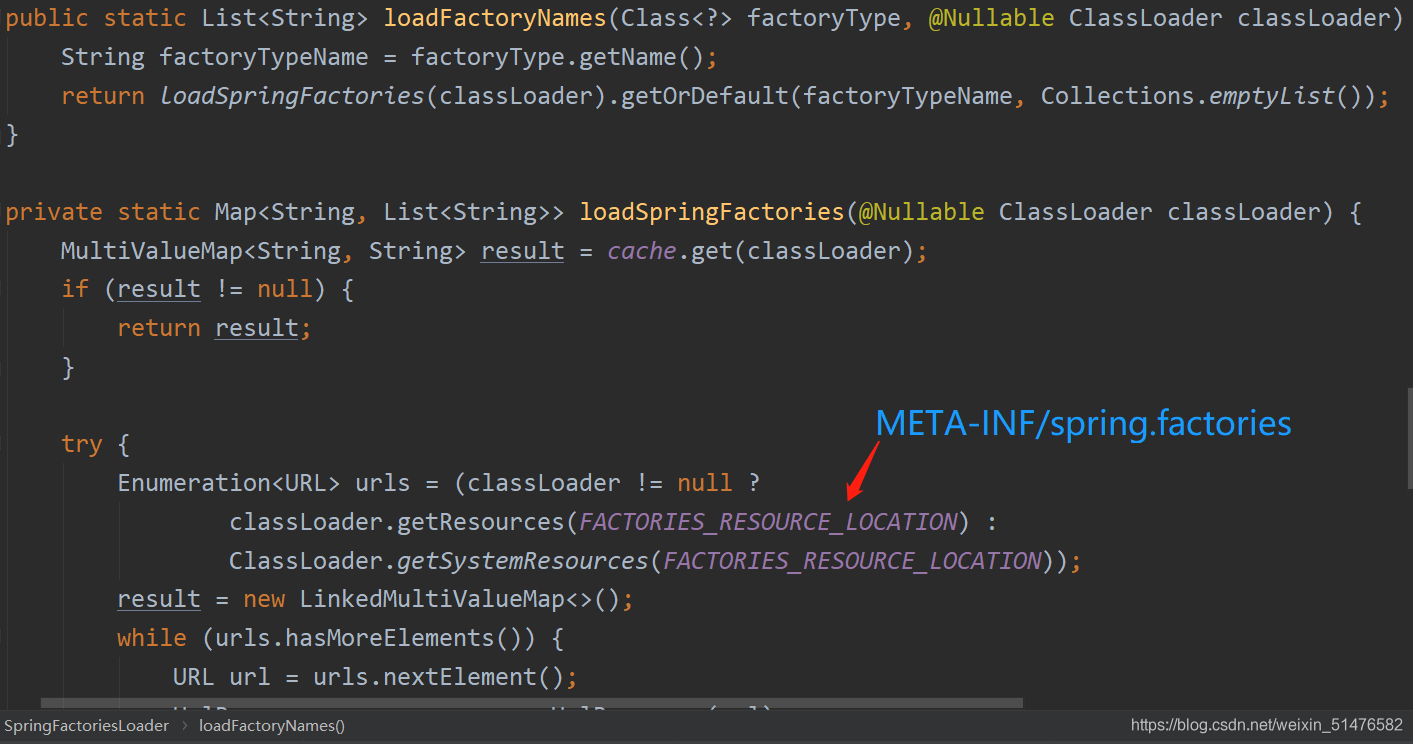Click the getResources method call
The image size is (1413, 744).
481,522
